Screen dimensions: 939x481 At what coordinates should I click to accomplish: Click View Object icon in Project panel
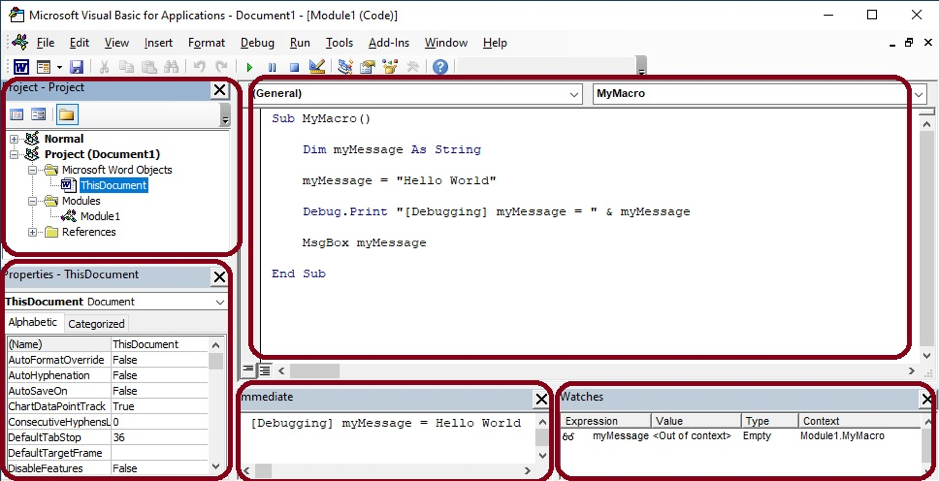pos(39,114)
